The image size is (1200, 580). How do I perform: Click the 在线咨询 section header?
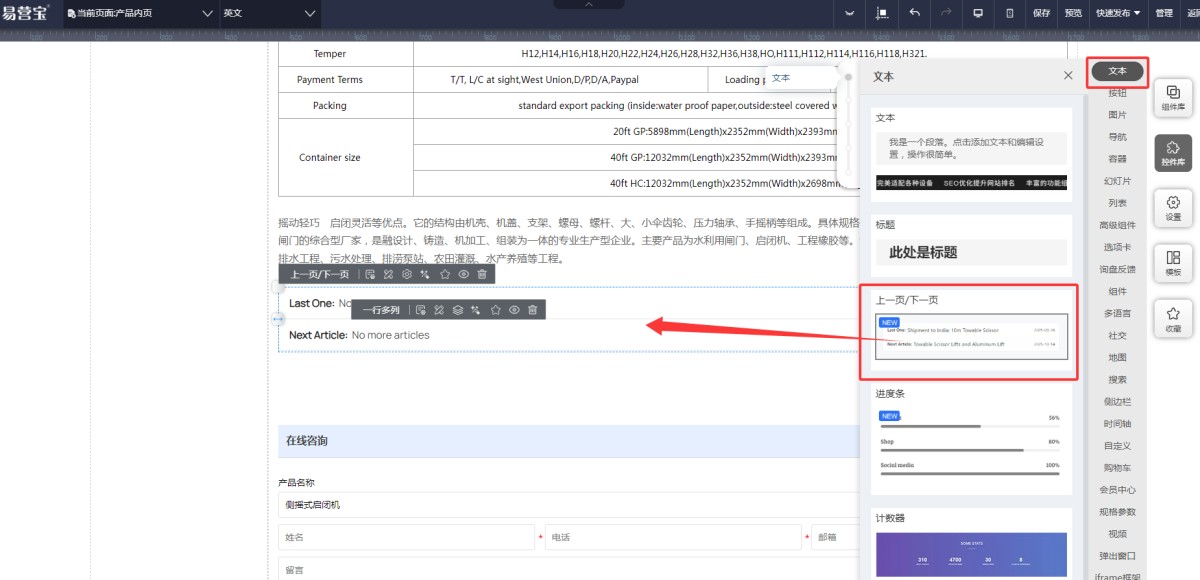[x=568, y=441]
